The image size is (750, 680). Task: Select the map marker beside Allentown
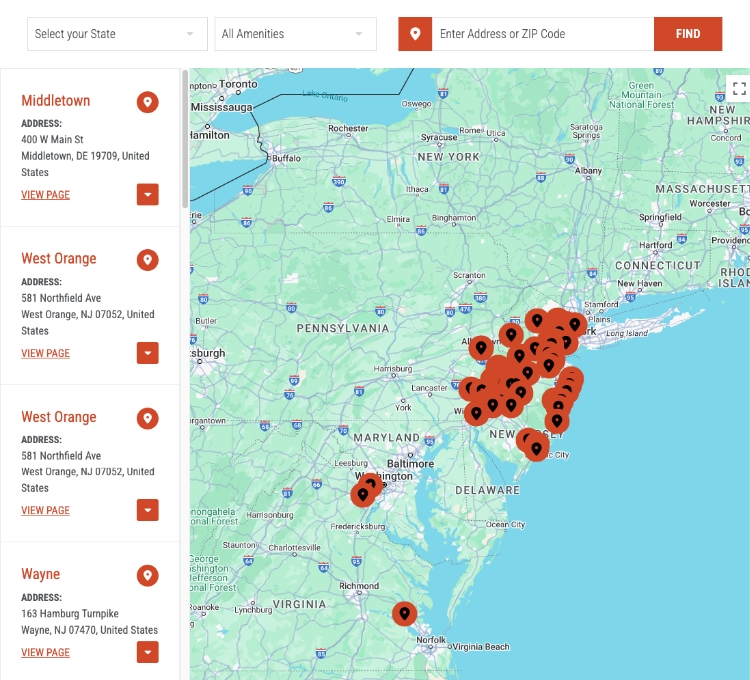pyautogui.click(x=481, y=348)
